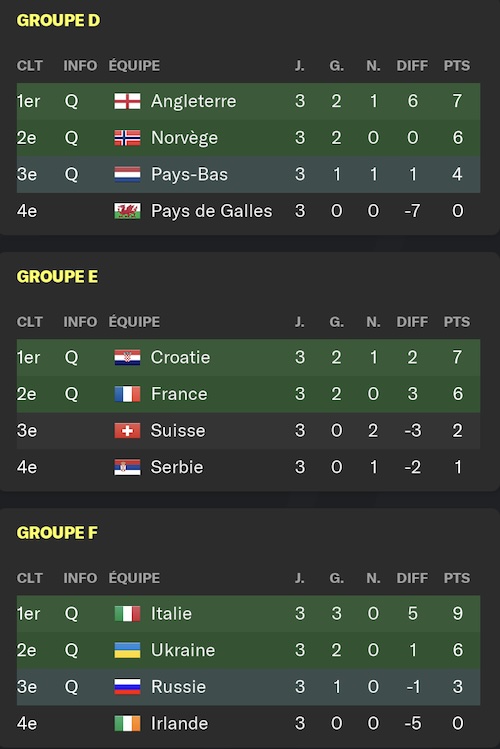
Task: Click the Swiss flag icon
Action: pos(127,430)
